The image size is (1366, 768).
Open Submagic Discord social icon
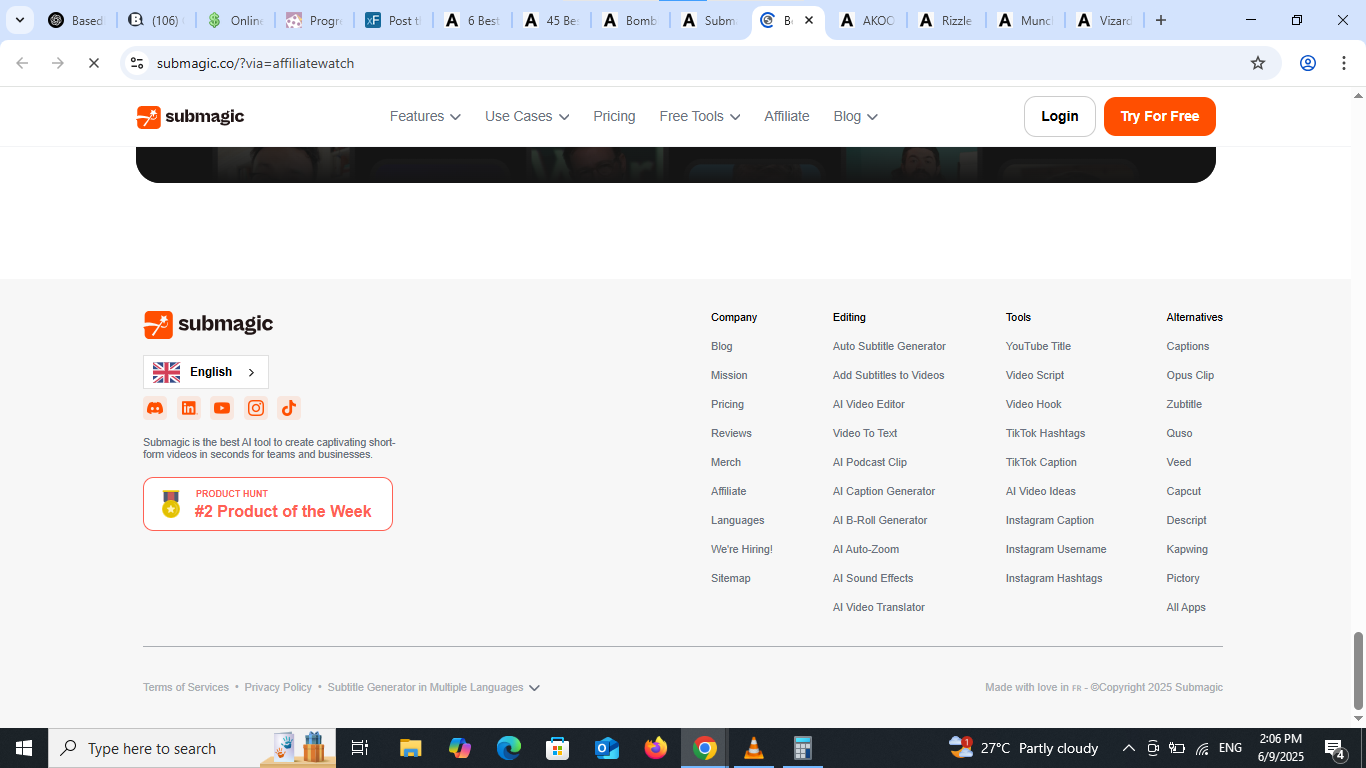(x=155, y=408)
